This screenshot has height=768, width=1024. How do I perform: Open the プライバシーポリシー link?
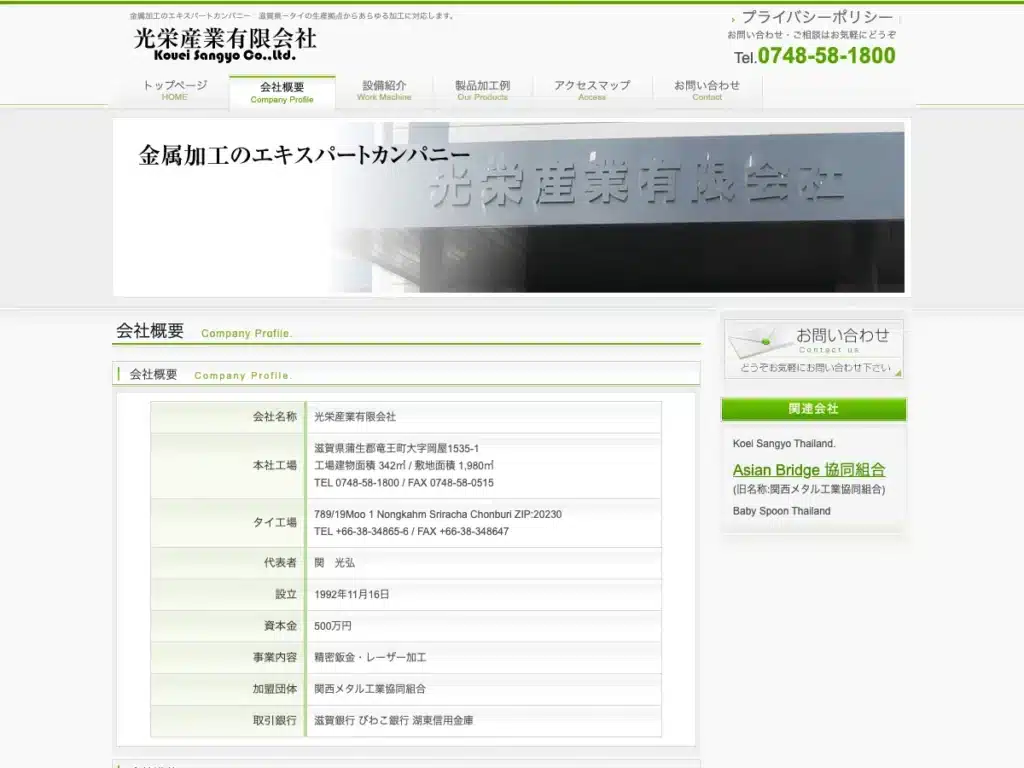pos(817,17)
